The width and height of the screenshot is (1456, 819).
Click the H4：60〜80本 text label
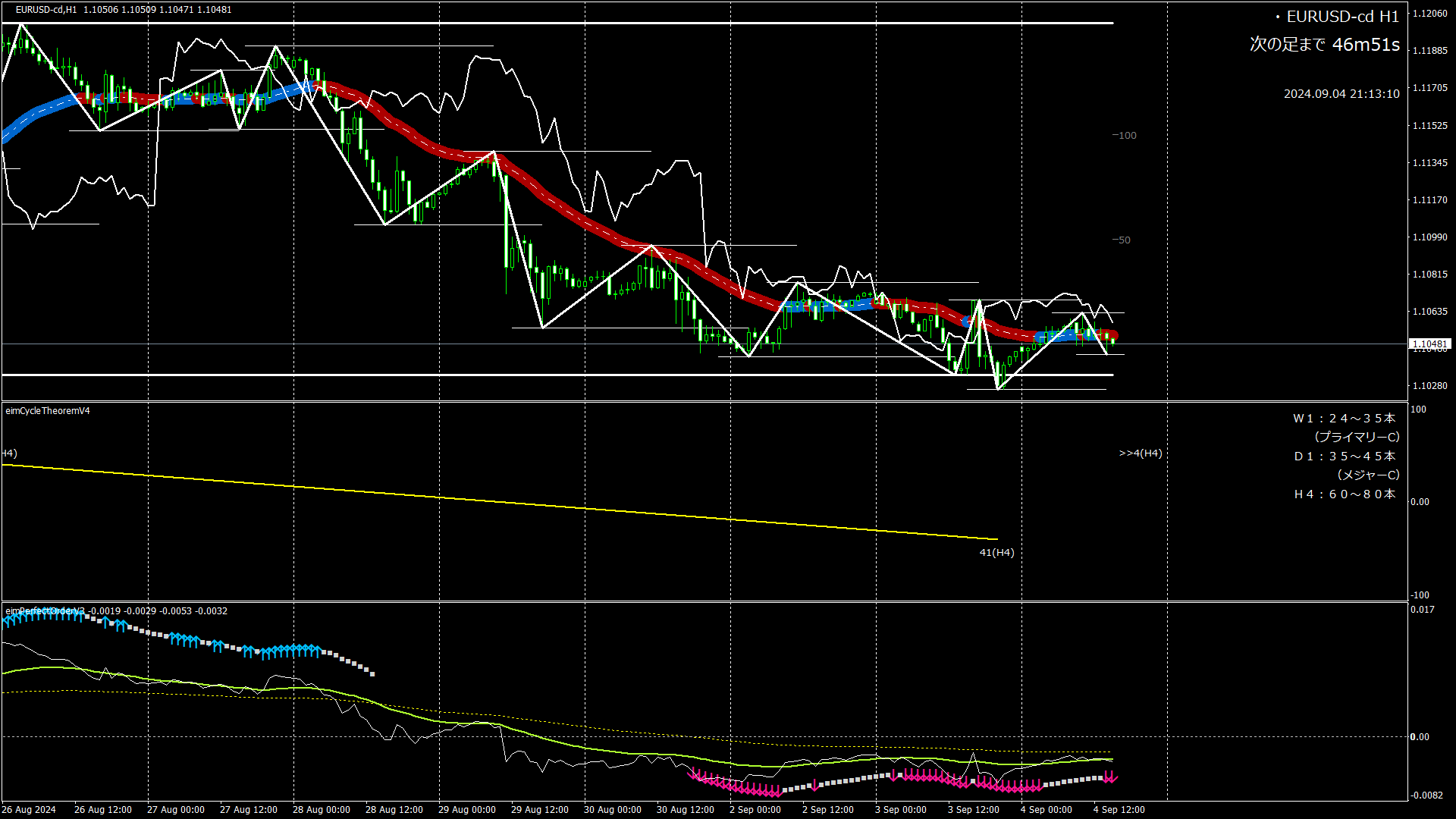[1344, 494]
